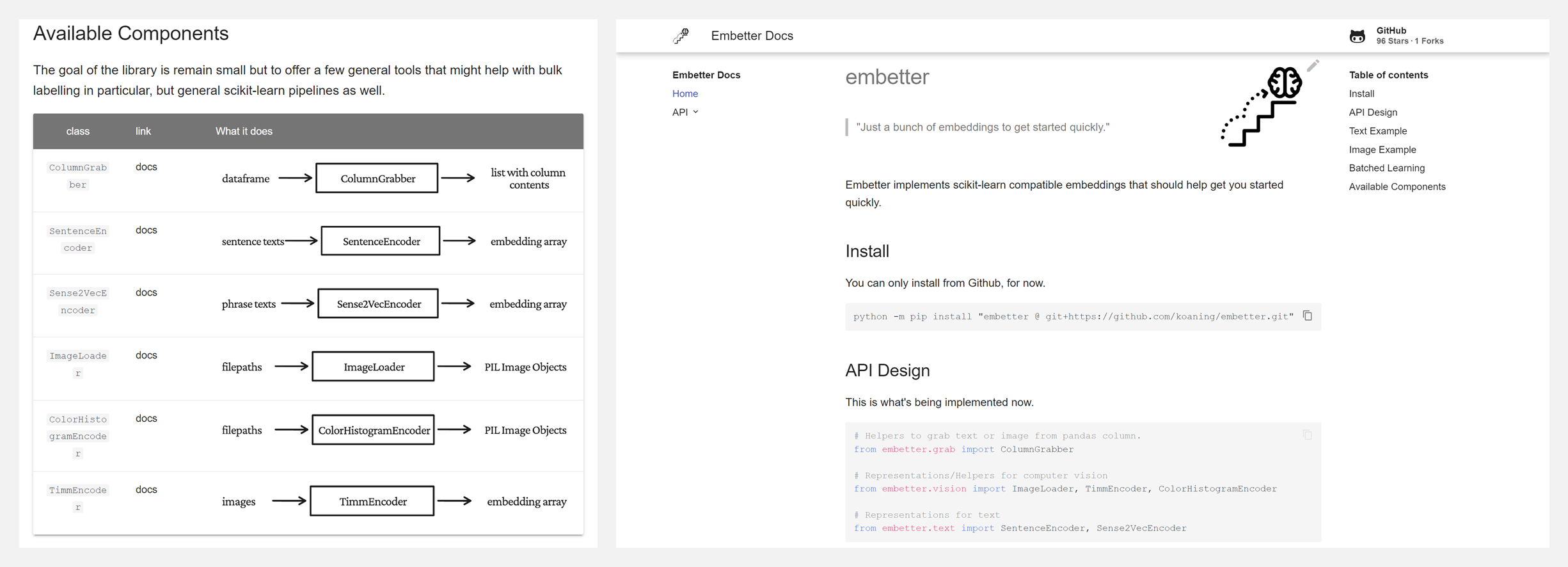
Task: Open the GitHub repository cat icon
Action: pyautogui.click(x=1357, y=36)
